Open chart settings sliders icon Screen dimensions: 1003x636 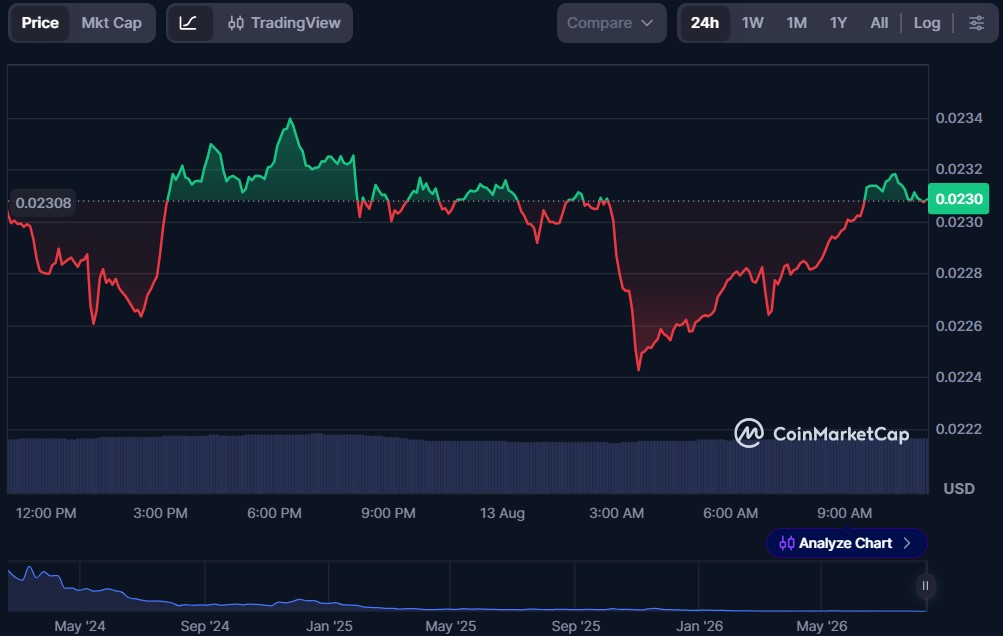[976, 23]
